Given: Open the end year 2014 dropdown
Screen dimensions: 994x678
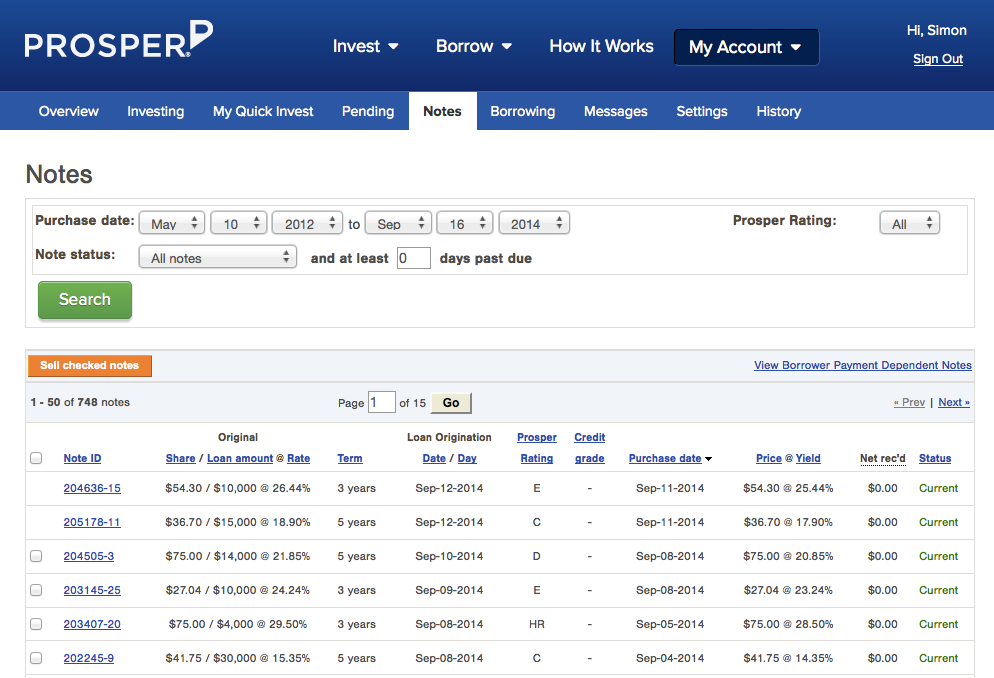Looking at the screenshot, I should [x=534, y=224].
